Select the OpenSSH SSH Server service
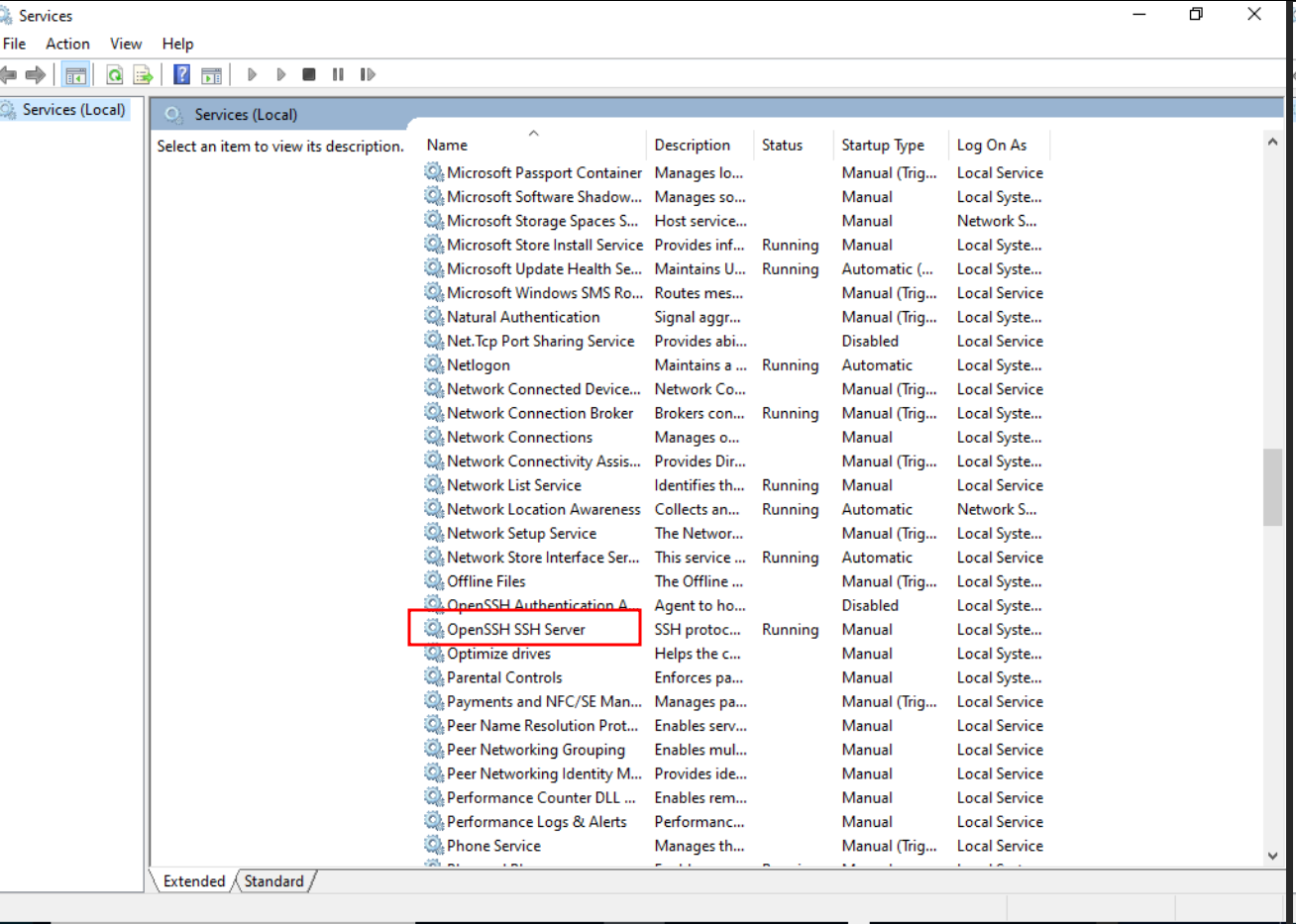Image resolution: width=1296 pixels, height=924 pixels. 515,630
